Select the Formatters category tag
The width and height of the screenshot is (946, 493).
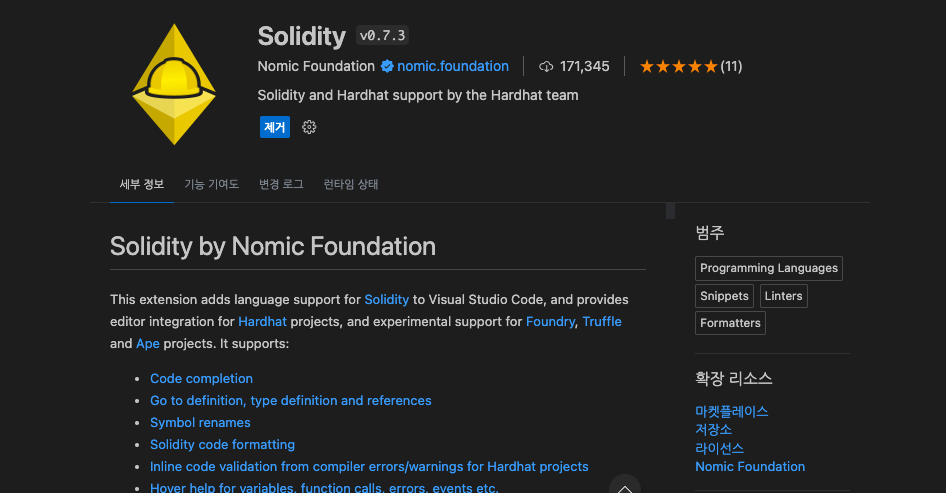(730, 323)
